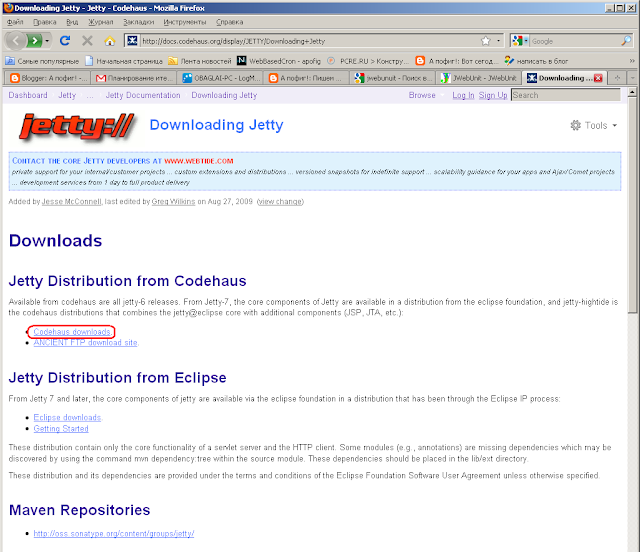The width and height of the screenshot is (640, 552).
Task: Switch to the jwebunit - Поиск tab
Action: pyautogui.click(x=393, y=78)
